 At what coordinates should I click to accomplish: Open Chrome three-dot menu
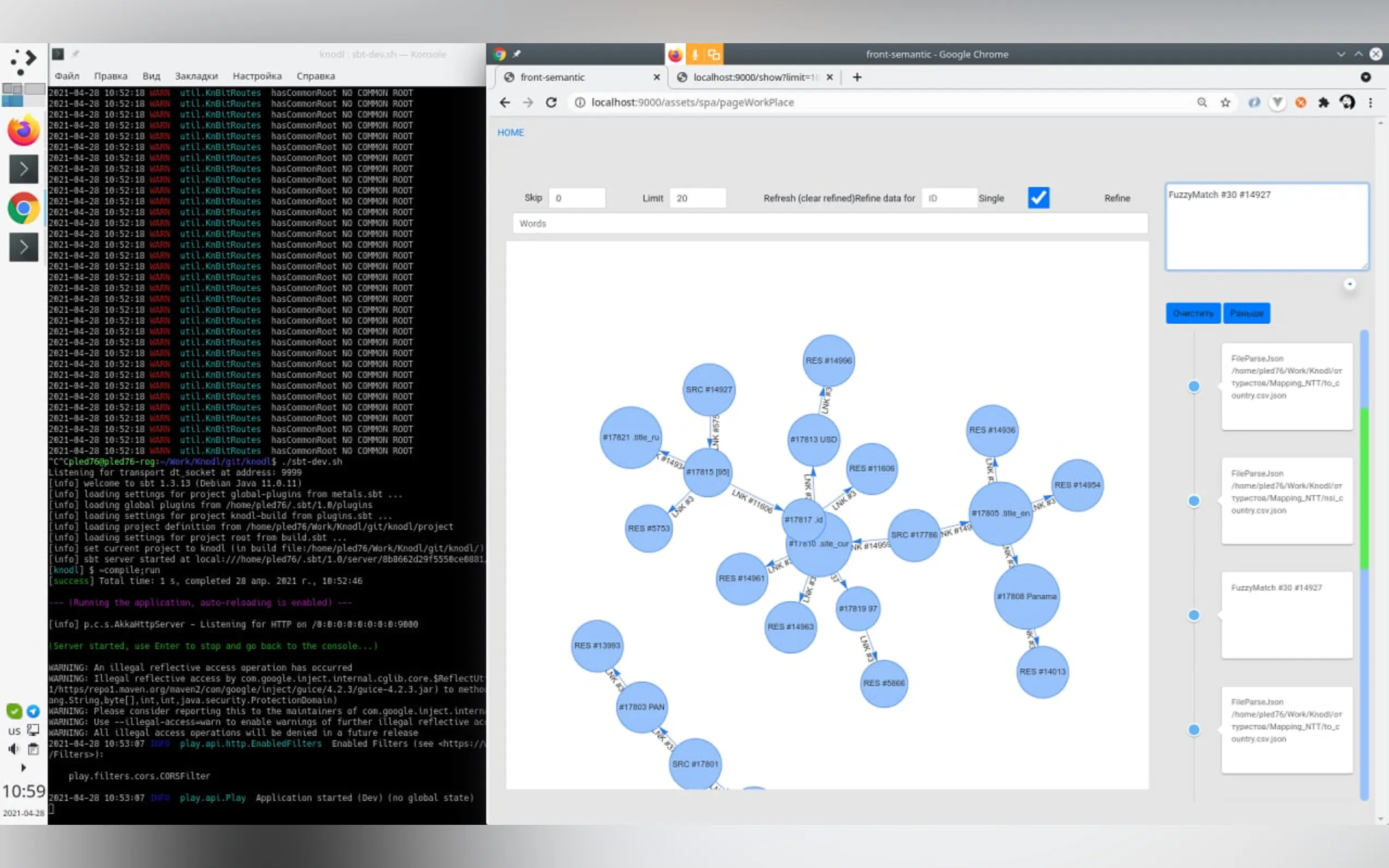[x=1370, y=102]
